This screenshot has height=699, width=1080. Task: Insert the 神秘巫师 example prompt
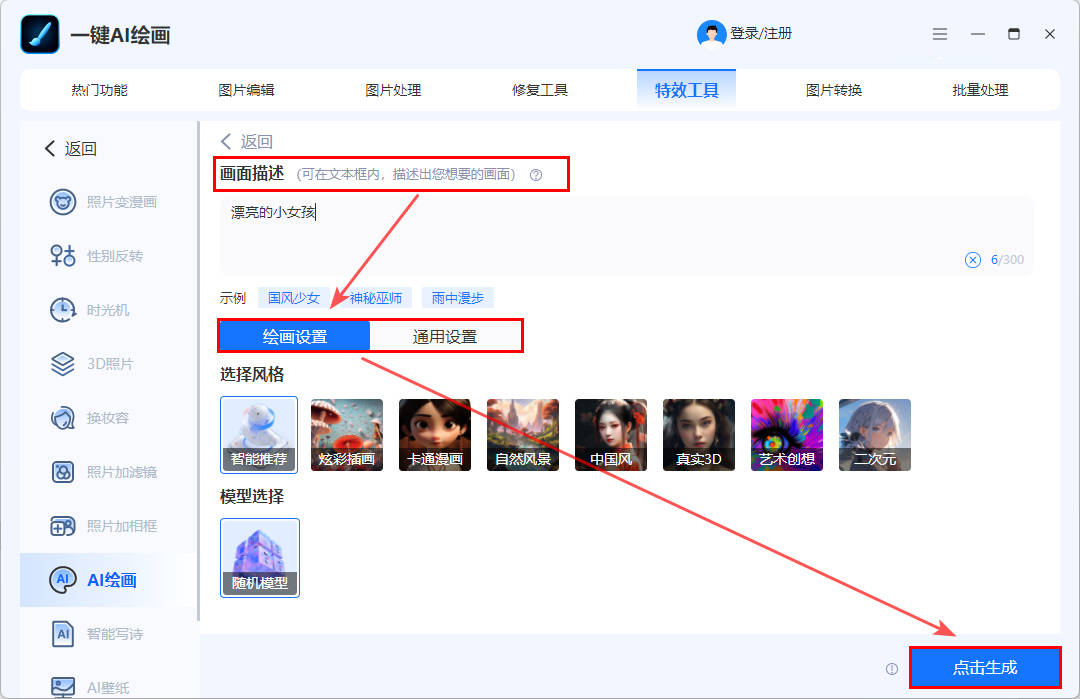coord(376,298)
